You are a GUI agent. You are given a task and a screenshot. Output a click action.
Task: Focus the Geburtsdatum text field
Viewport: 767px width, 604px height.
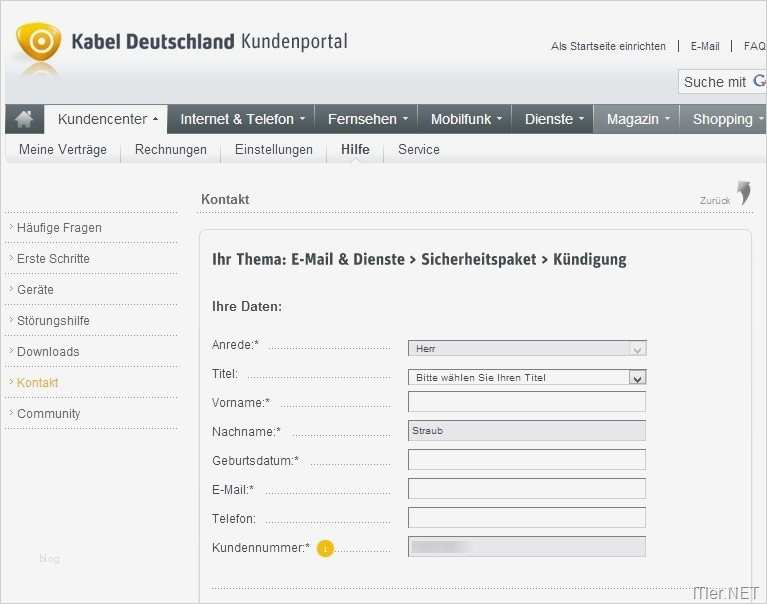(527, 460)
